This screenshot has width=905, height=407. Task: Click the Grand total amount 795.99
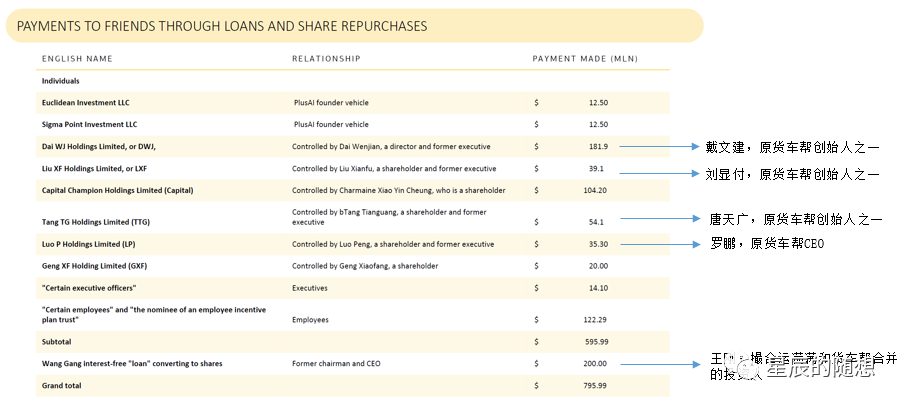pos(596,385)
